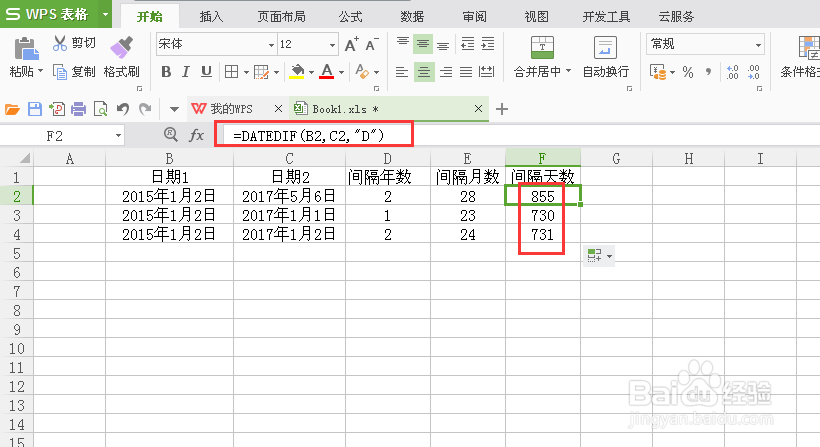
Task: Click the decrease indent icon
Action: (467, 44)
